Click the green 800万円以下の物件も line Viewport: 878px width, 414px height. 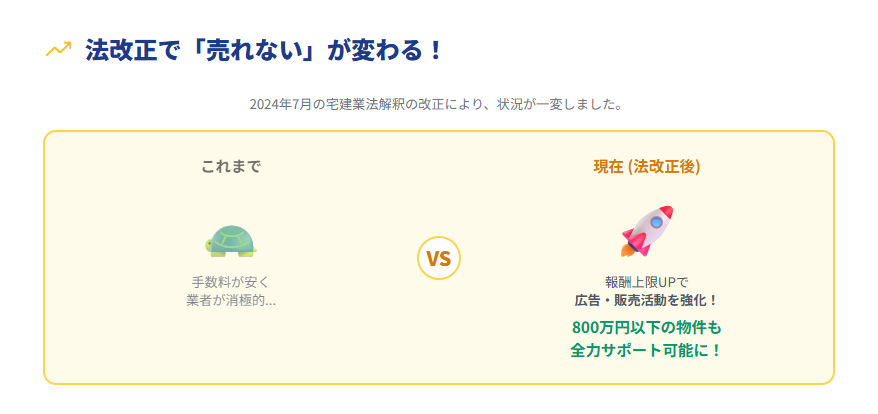click(x=646, y=327)
